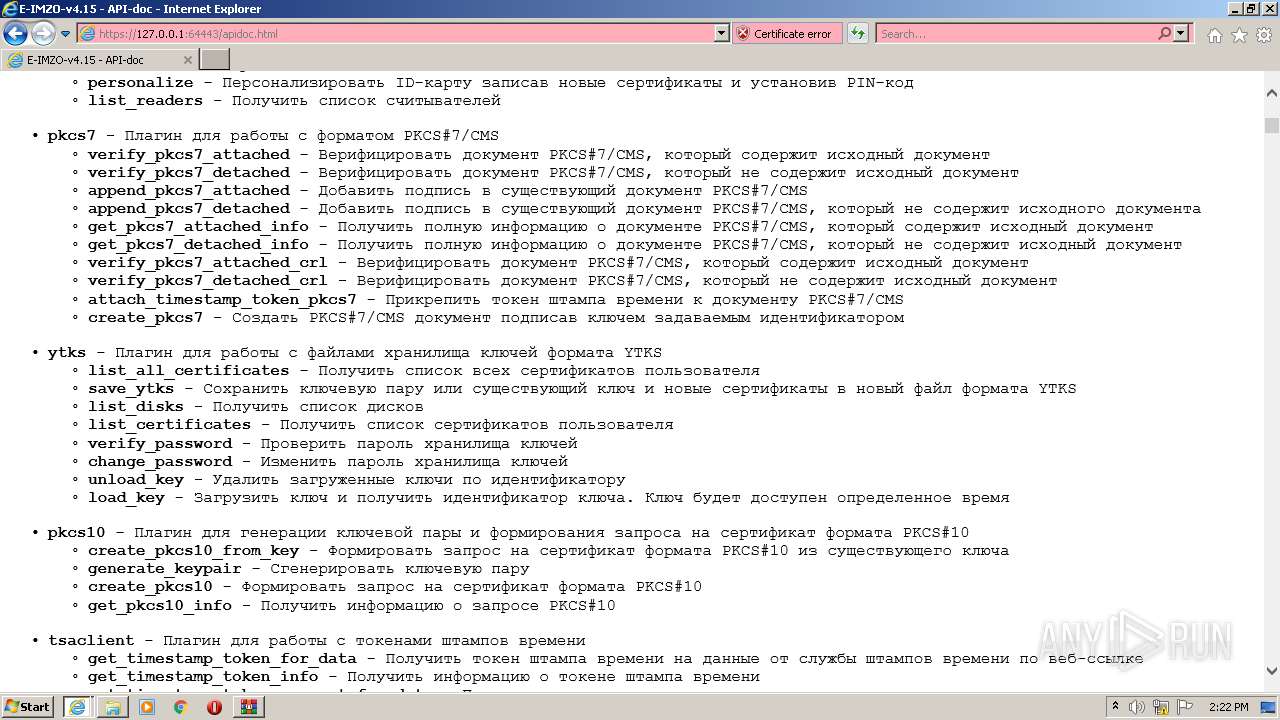Click the vertical scrollbar thumb
This screenshot has height=720, width=1280.
pyautogui.click(x=1271, y=125)
